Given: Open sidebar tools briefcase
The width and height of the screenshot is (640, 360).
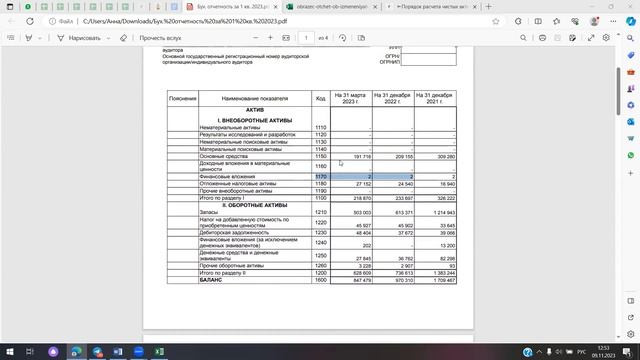Looking at the screenshot, I should tap(631, 72).
